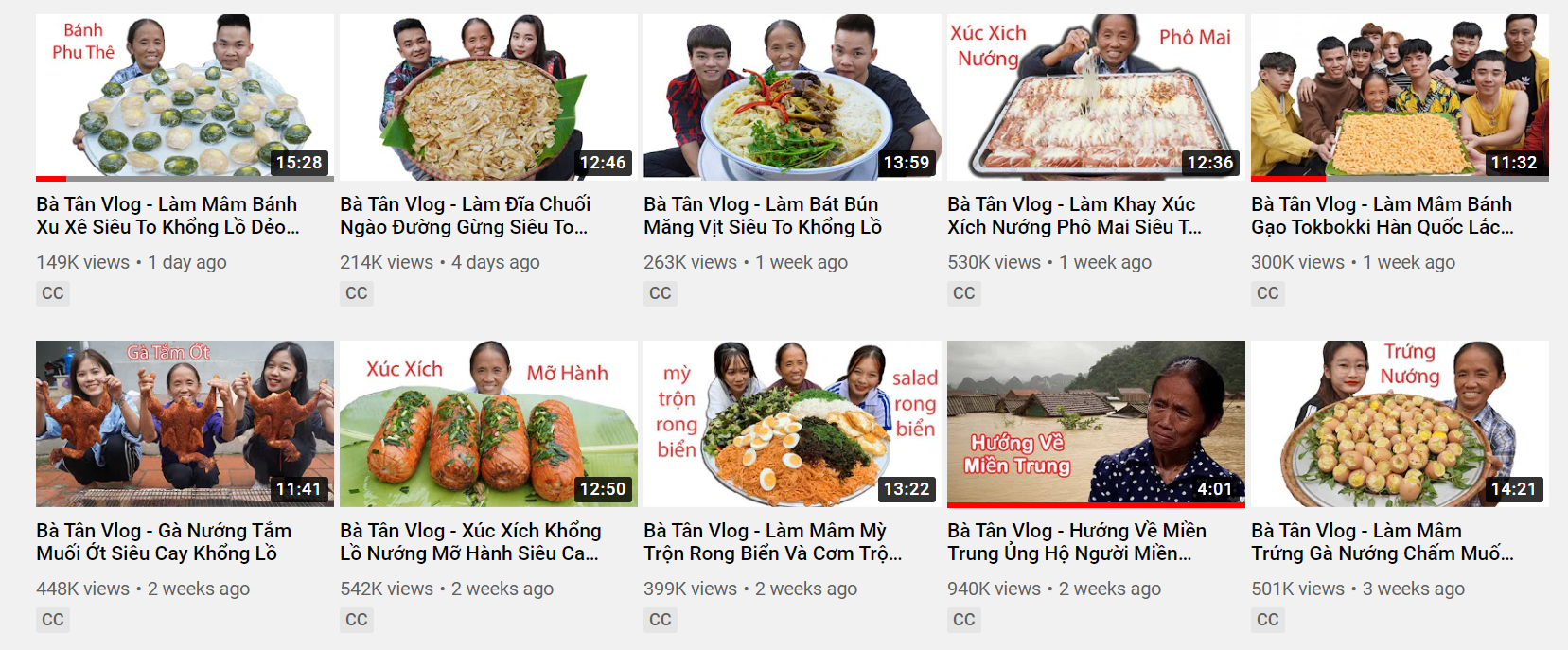The width and height of the screenshot is (1568, 650).
Task: Click CC badge under Gà Nướng Tắm Muối video
Action: 53,620
